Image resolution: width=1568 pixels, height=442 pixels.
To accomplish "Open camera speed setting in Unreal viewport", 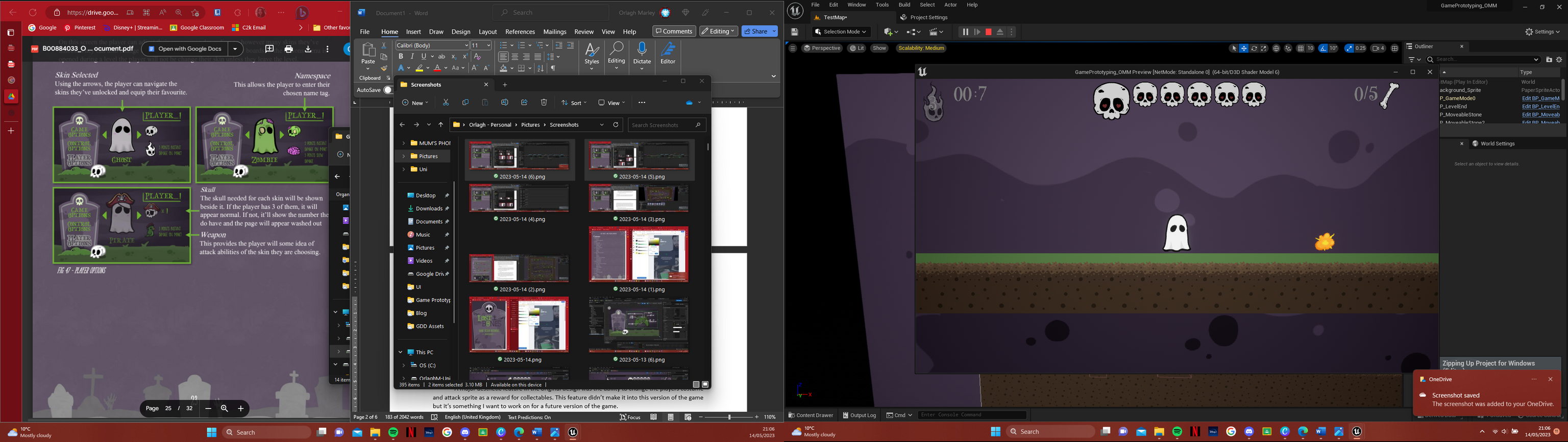I will coord(1379,48).
